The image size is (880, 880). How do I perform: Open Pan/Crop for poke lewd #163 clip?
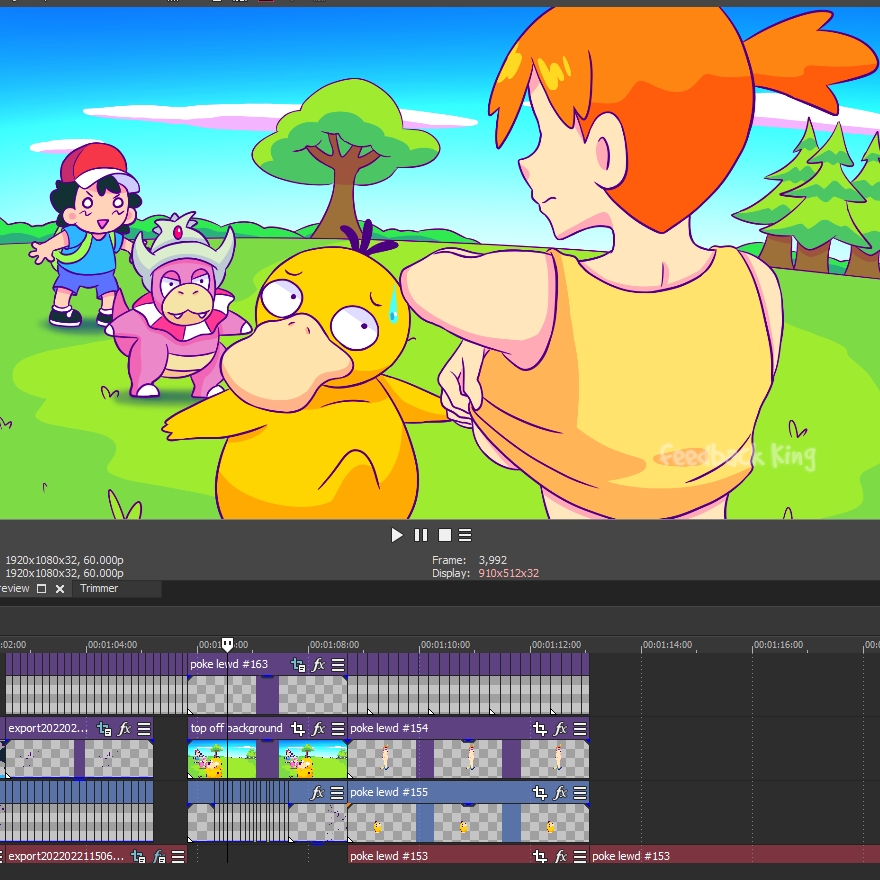pos(298,665)
